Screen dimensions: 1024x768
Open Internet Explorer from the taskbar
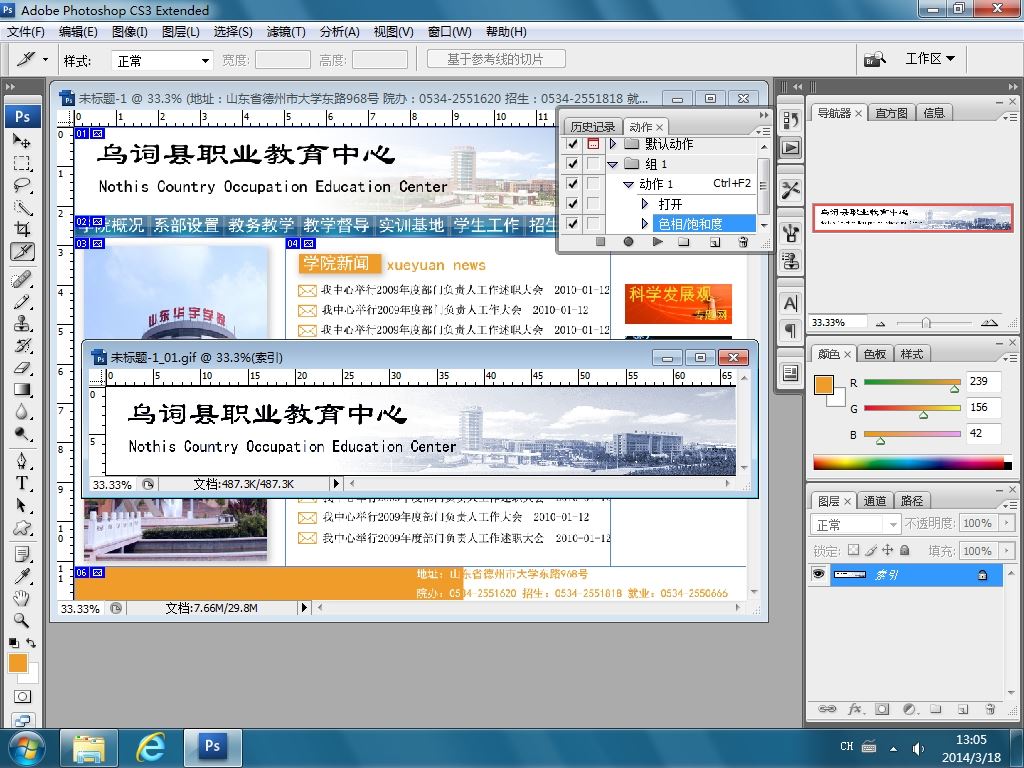[x=151, y=747]
